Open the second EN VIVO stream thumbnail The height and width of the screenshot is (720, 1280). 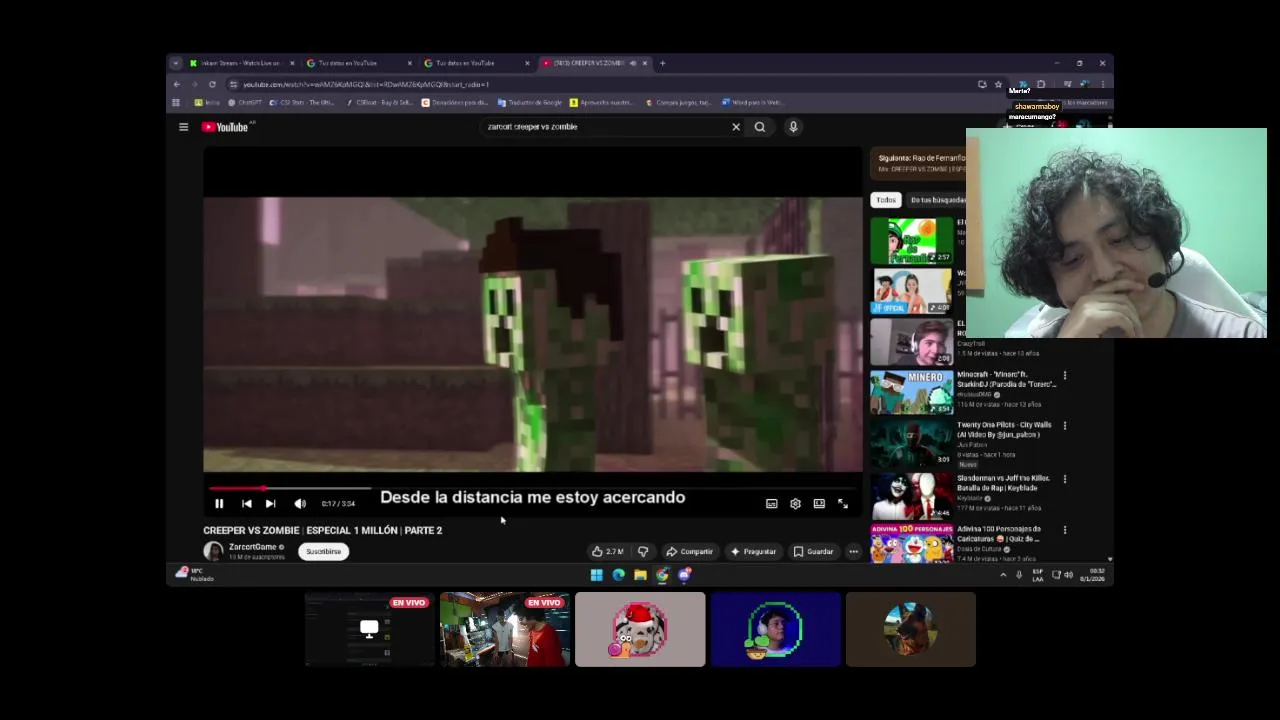coord(505,629)
